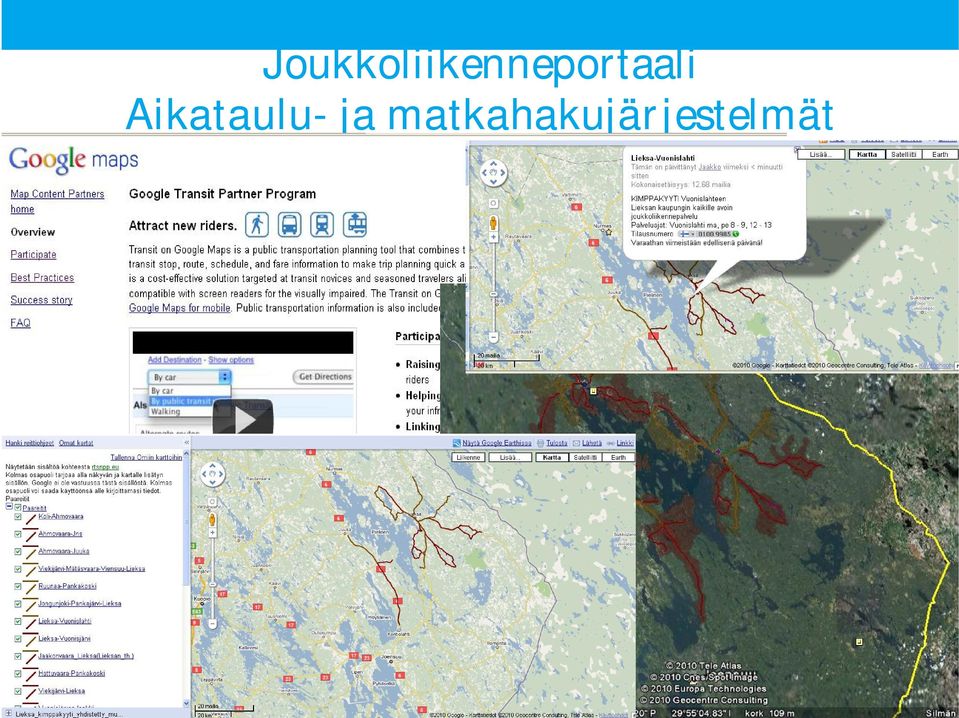Click the pegman on the route-list map
This screenshot has height=718, width=959.
click(x=212, y=520)
